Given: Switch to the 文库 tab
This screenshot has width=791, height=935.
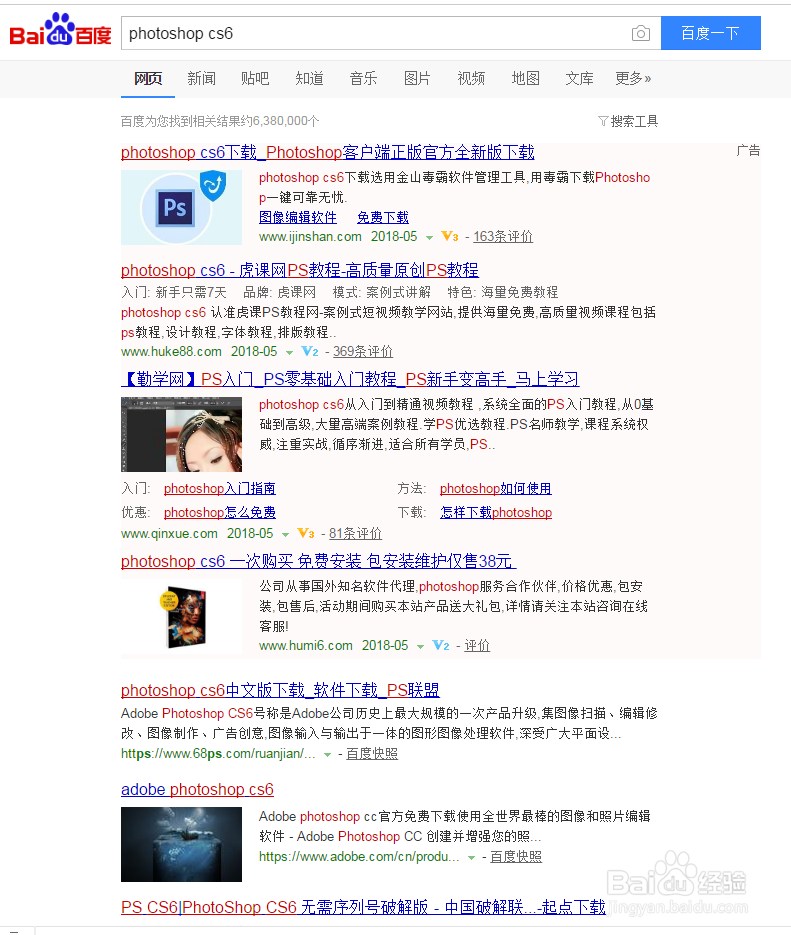Looking at the screenshot, I should (579, 79).
